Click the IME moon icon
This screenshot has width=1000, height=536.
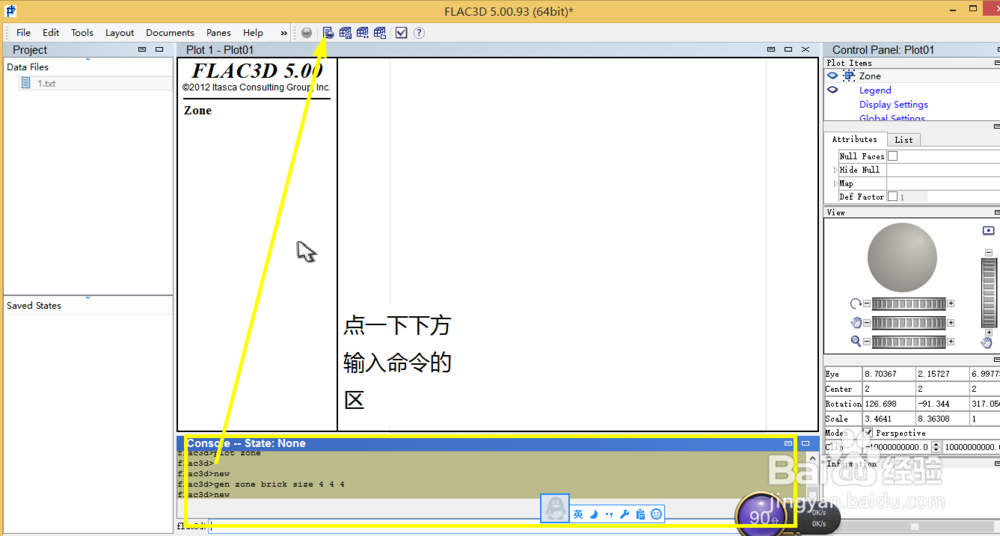point(594,514)
